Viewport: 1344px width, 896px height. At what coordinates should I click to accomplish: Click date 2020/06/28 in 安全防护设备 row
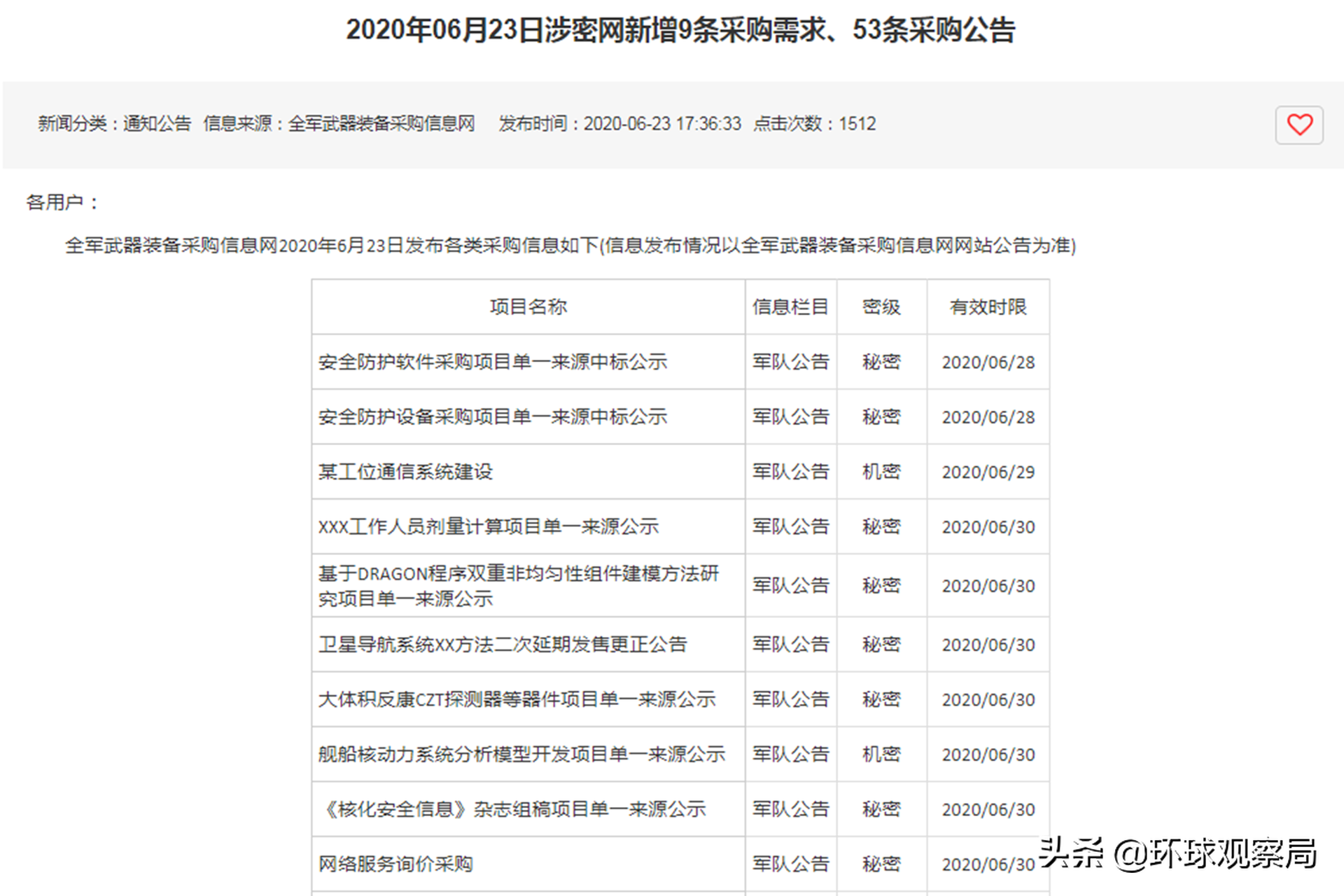988,417
